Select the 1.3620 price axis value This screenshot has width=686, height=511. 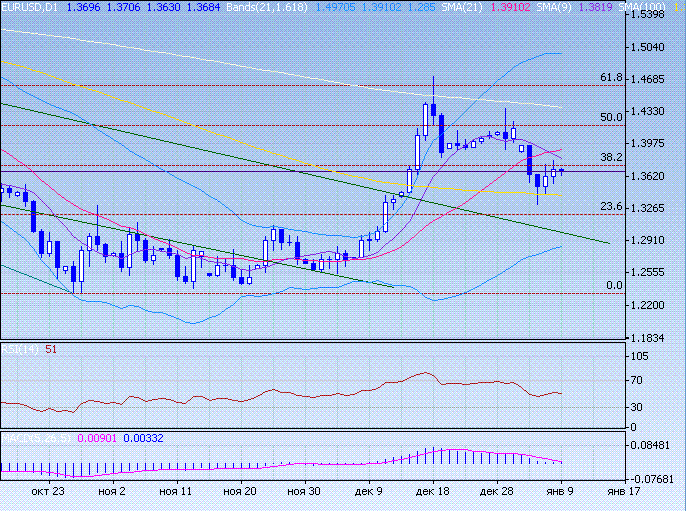(x=649, y=176)
